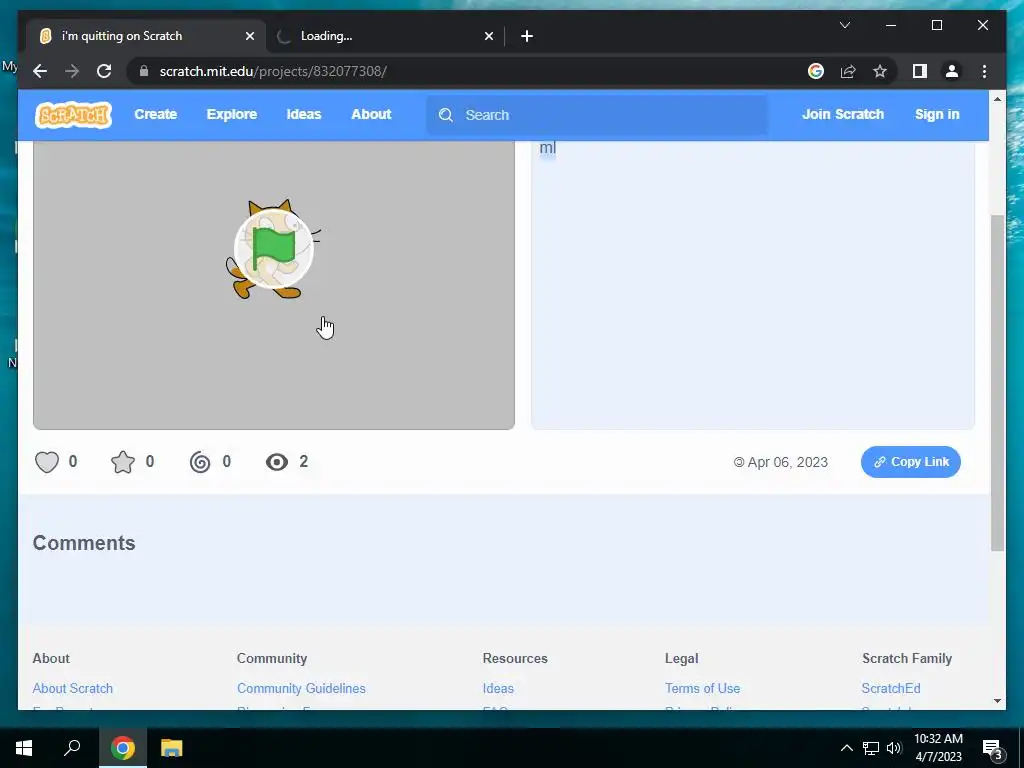This screenshot has height=768, width=1024.
Task: Close the Loading tab
Action: (x=488, y=36)
